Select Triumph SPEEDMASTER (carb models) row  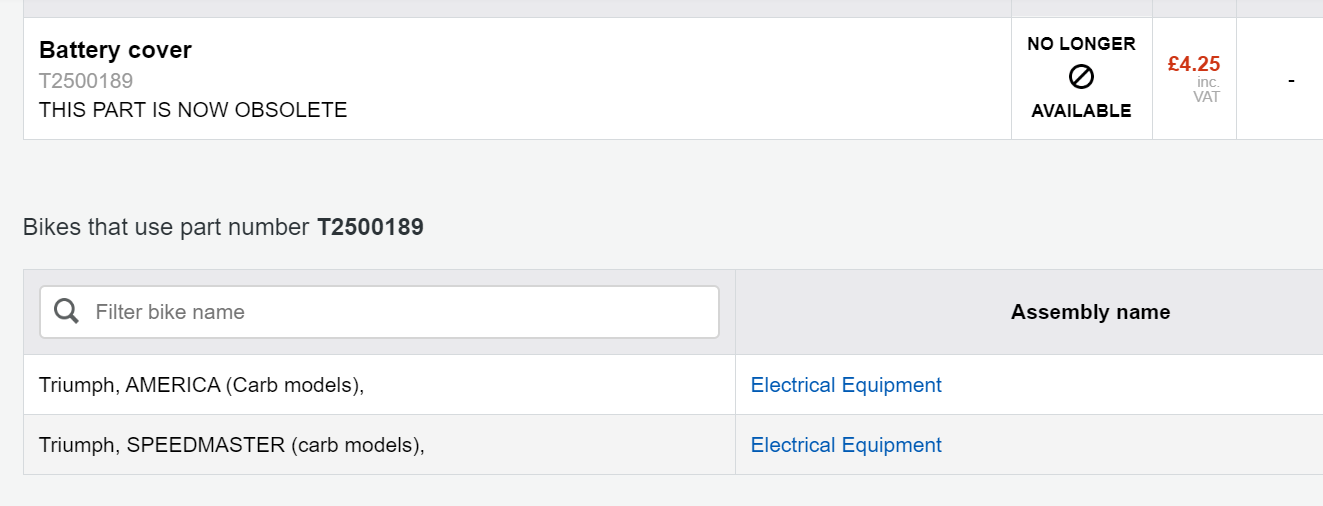[x=673, y=445]
